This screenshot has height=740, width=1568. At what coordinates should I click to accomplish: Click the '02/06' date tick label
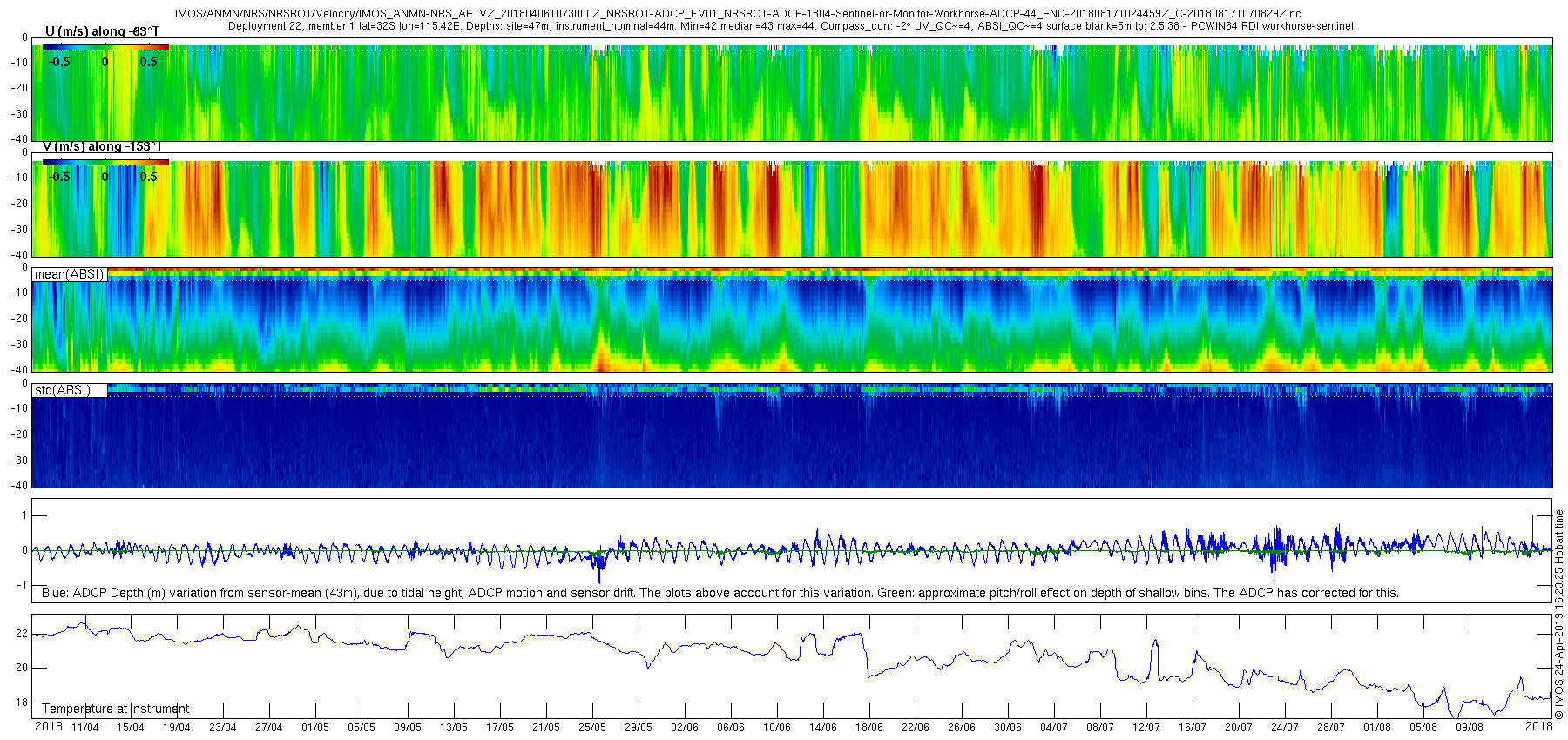(685, 728)
